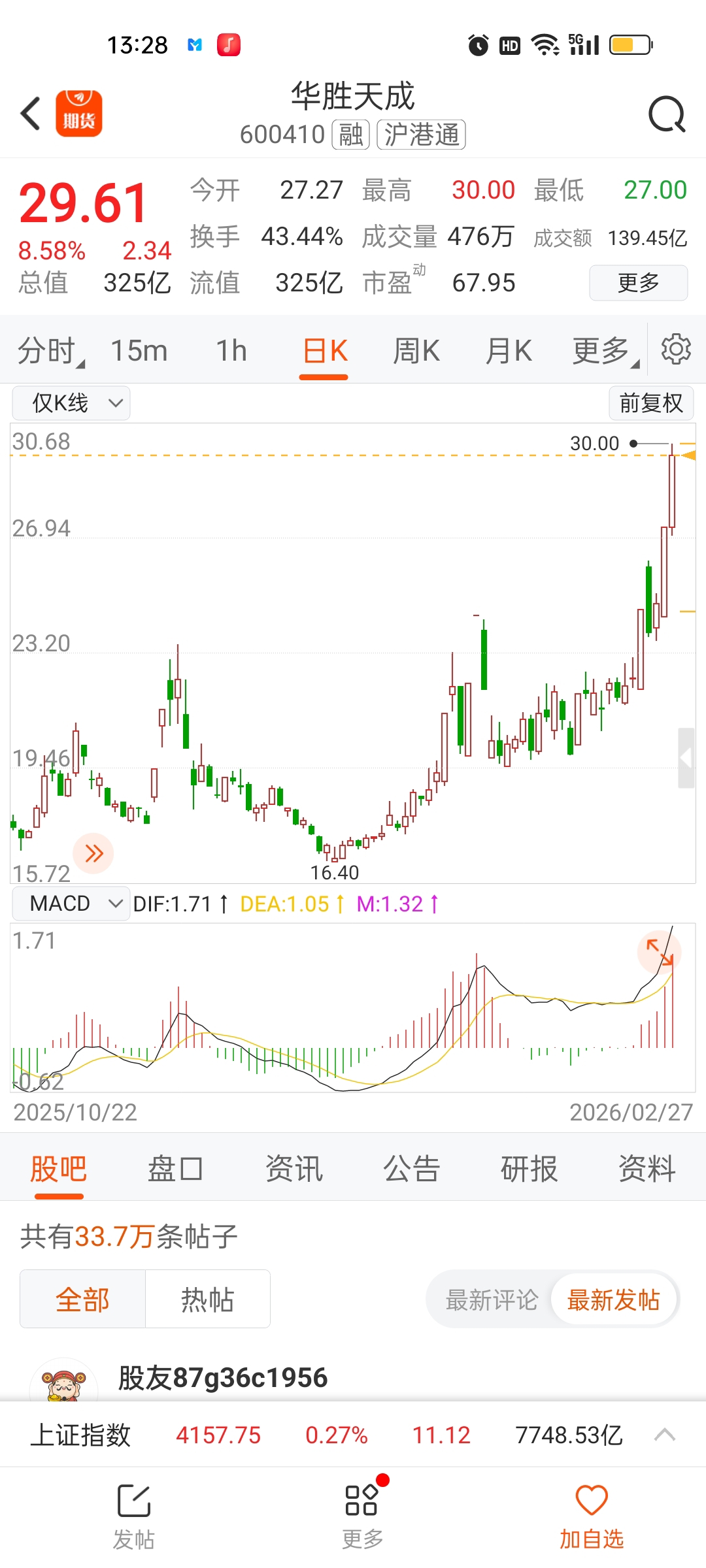Tap the 4157.75 index value

tap(218, 1435)
